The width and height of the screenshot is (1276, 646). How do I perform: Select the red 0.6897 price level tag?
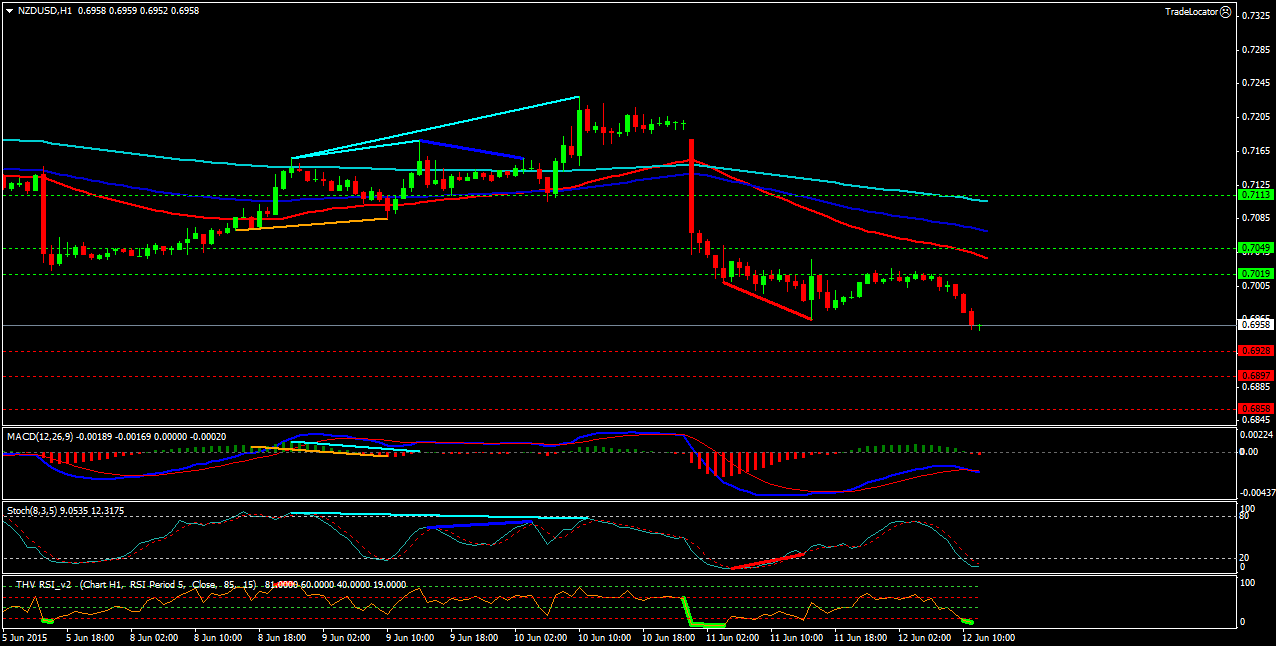tap(1254, 377)
